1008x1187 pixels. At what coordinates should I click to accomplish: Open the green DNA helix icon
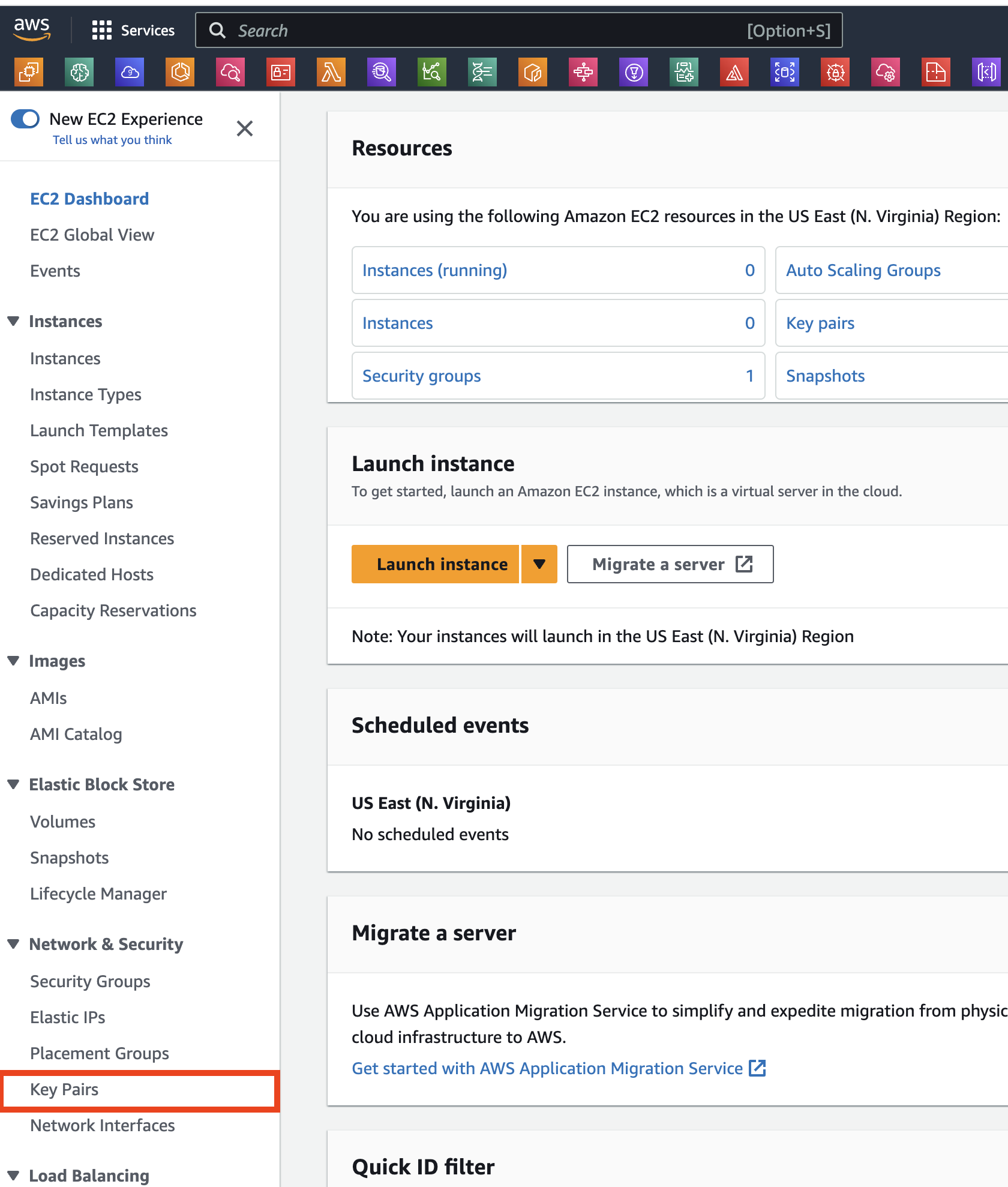(x=482, y=73)
